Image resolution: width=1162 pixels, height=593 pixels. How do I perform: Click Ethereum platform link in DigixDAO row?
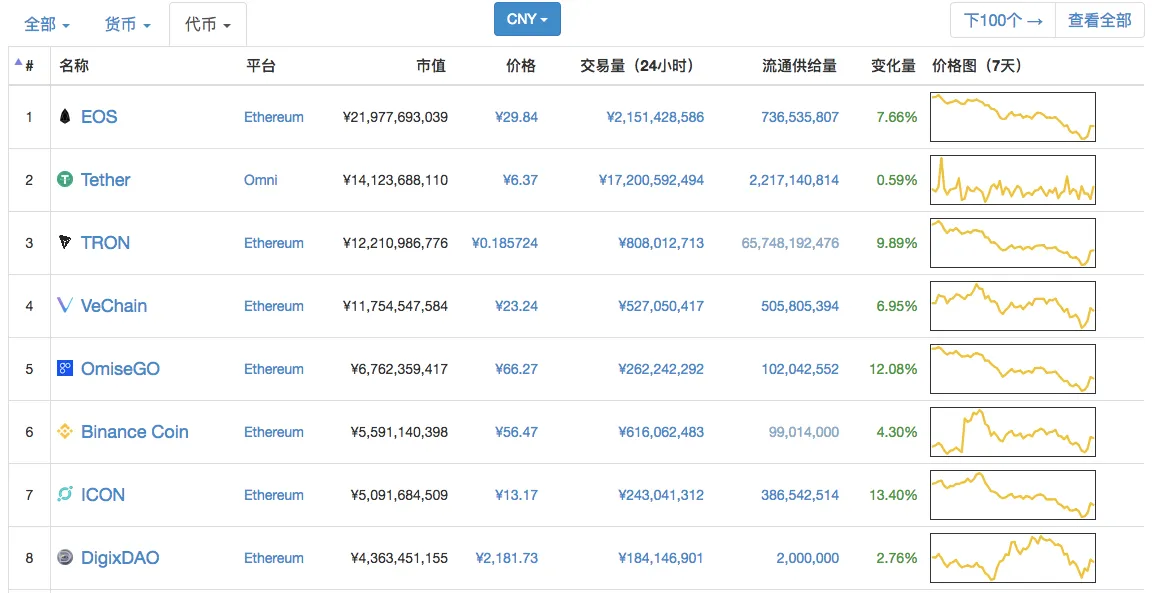pos(274,558)
